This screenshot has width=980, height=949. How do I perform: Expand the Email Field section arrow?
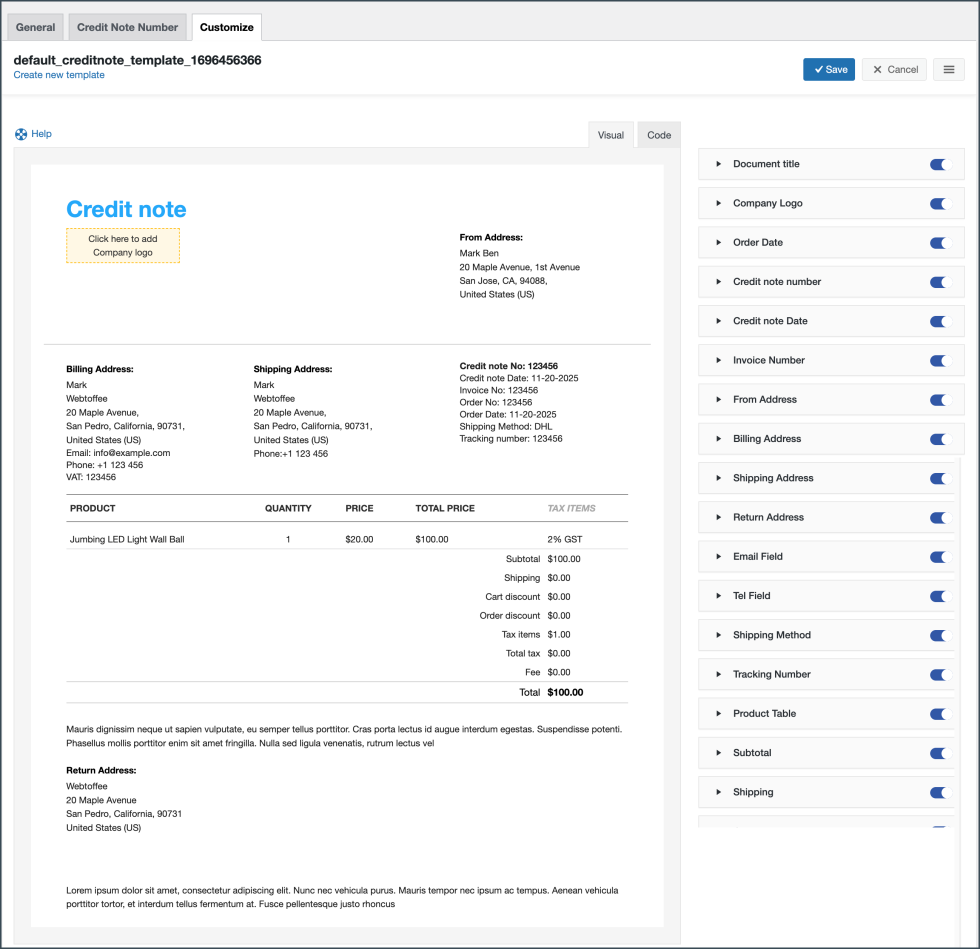click(719, 556)
